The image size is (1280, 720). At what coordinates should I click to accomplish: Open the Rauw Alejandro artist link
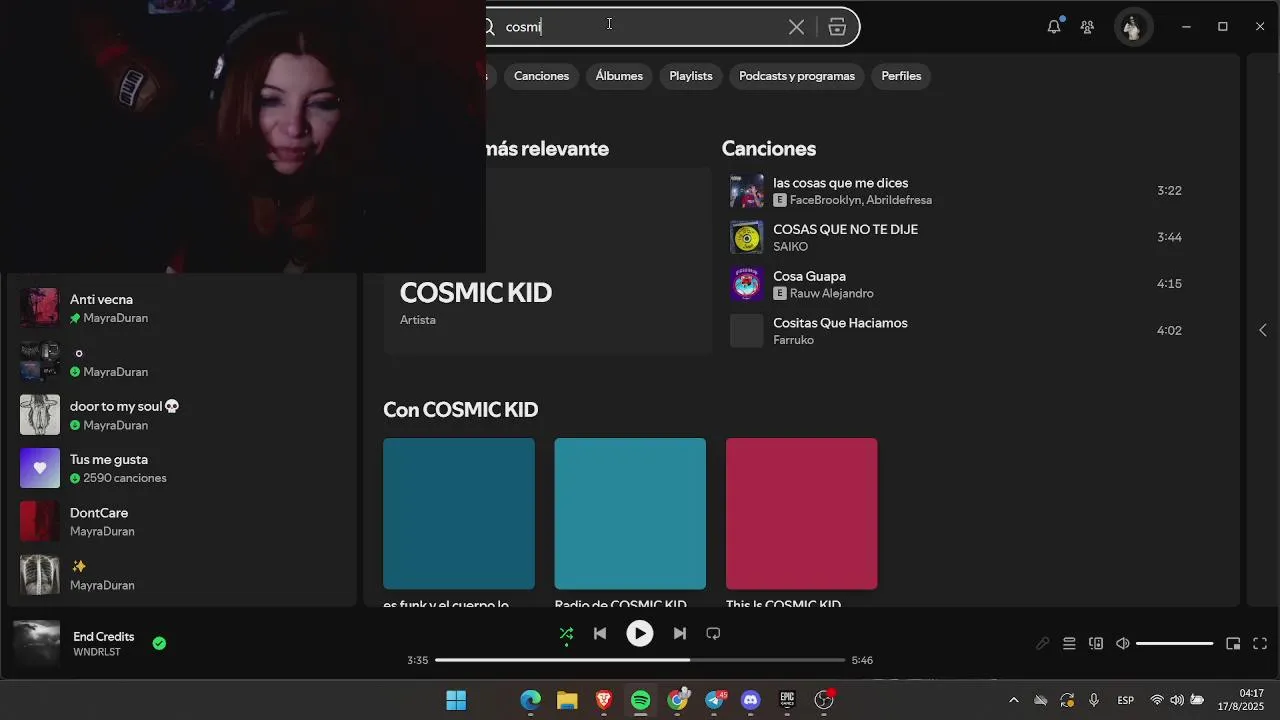832,294
